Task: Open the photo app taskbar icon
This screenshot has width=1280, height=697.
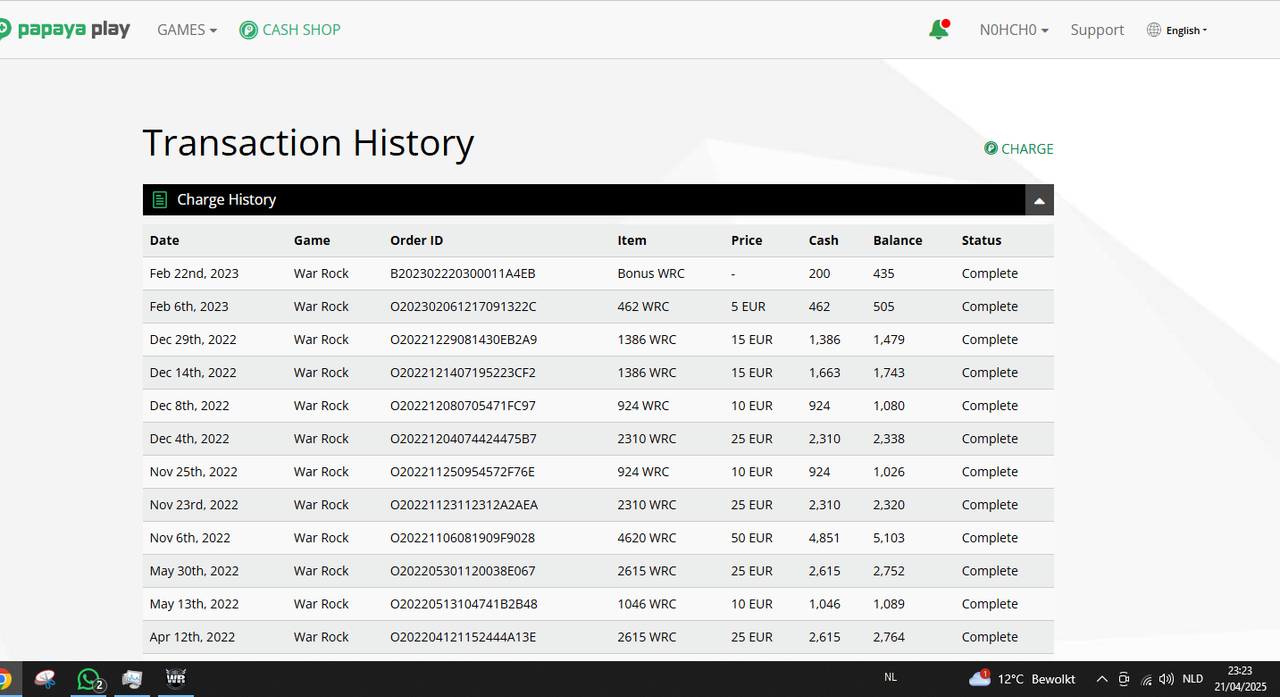Action: [132, 679]
